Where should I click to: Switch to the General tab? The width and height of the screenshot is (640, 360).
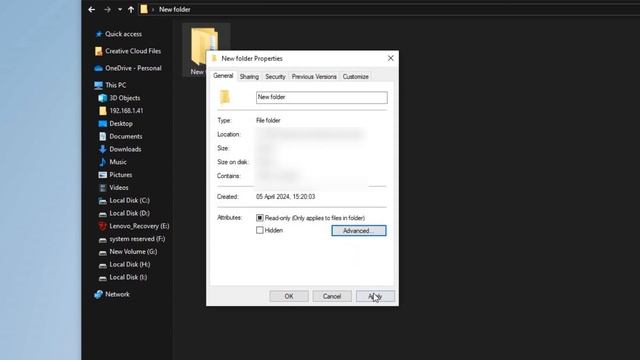[x=223, y=76]
